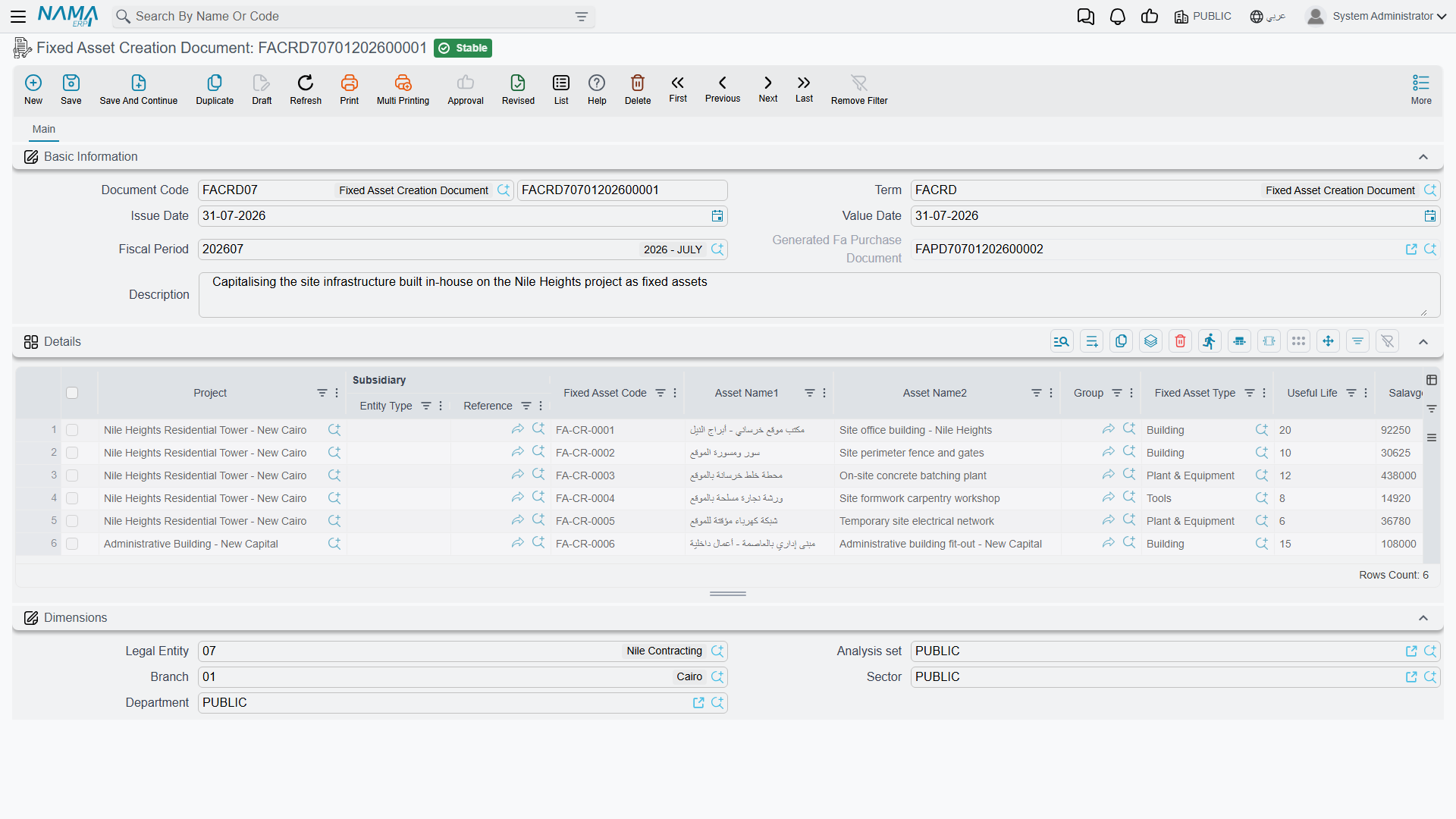Click Save And Continue icon
The height and width of the screenshot is (819, 1456).
click(x=139, y=83)
